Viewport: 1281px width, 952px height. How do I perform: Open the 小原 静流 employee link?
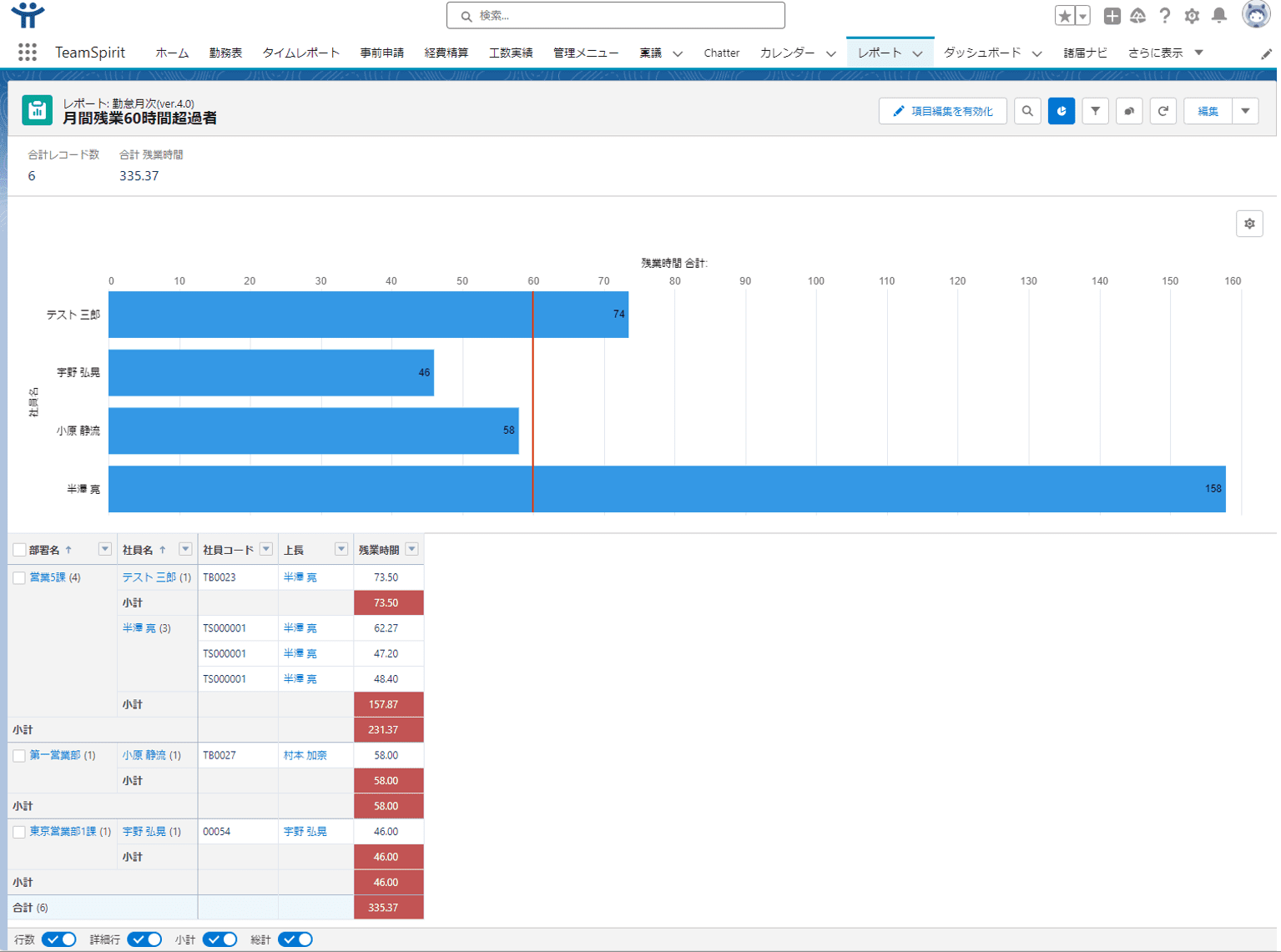144,755
